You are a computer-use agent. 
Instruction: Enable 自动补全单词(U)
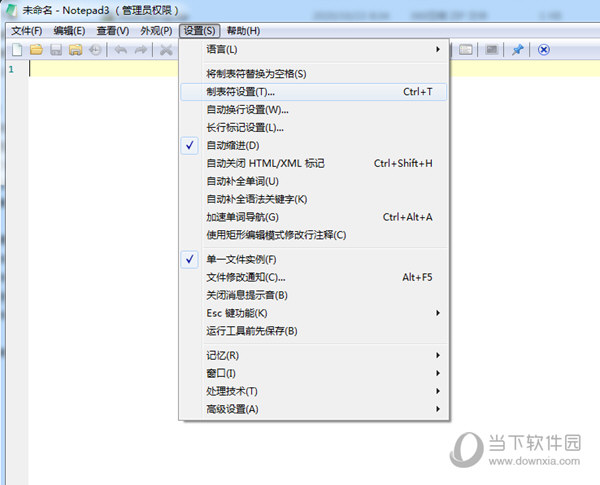point(314,181)
